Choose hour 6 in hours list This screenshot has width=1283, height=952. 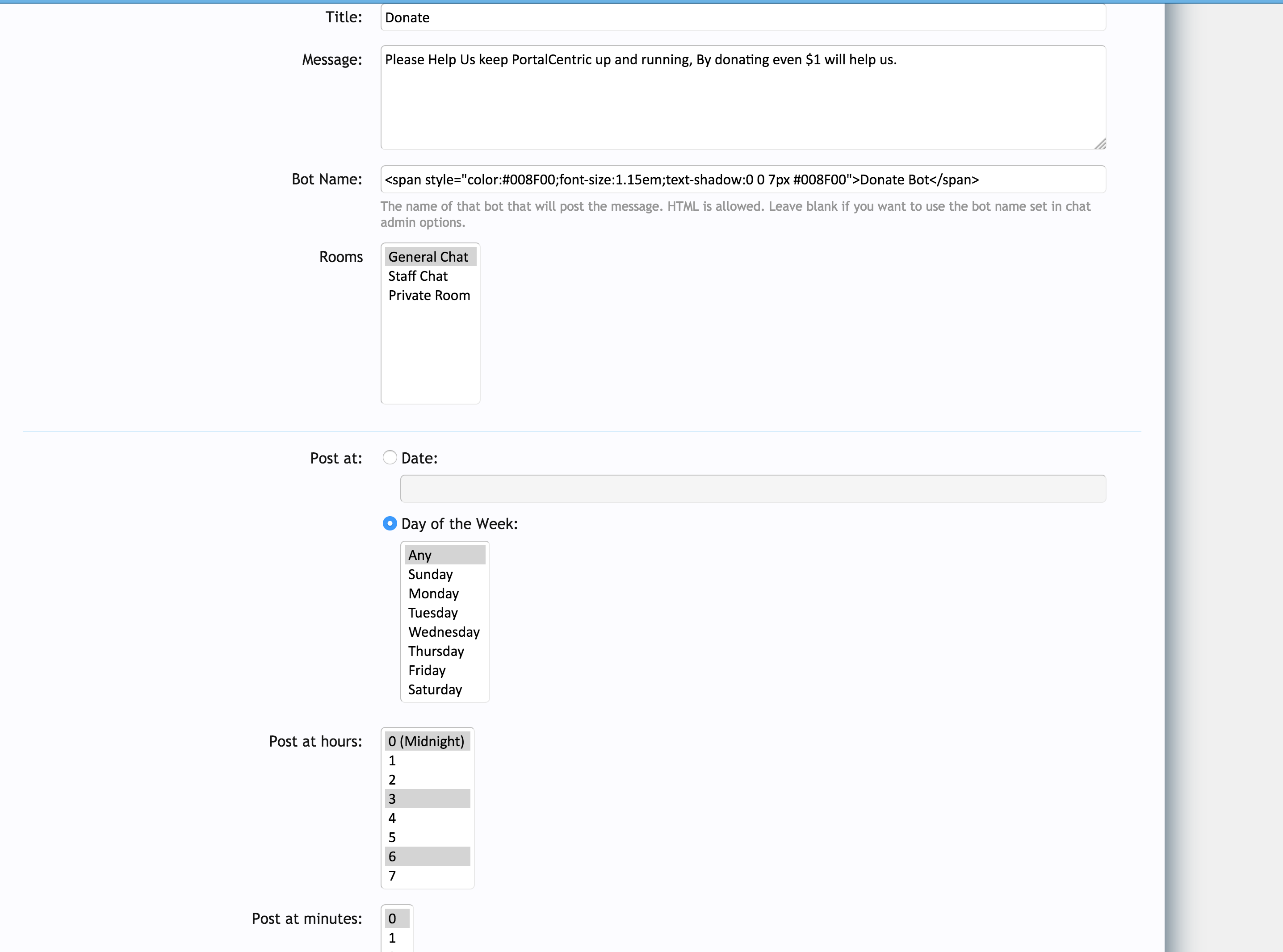[393, 856]
